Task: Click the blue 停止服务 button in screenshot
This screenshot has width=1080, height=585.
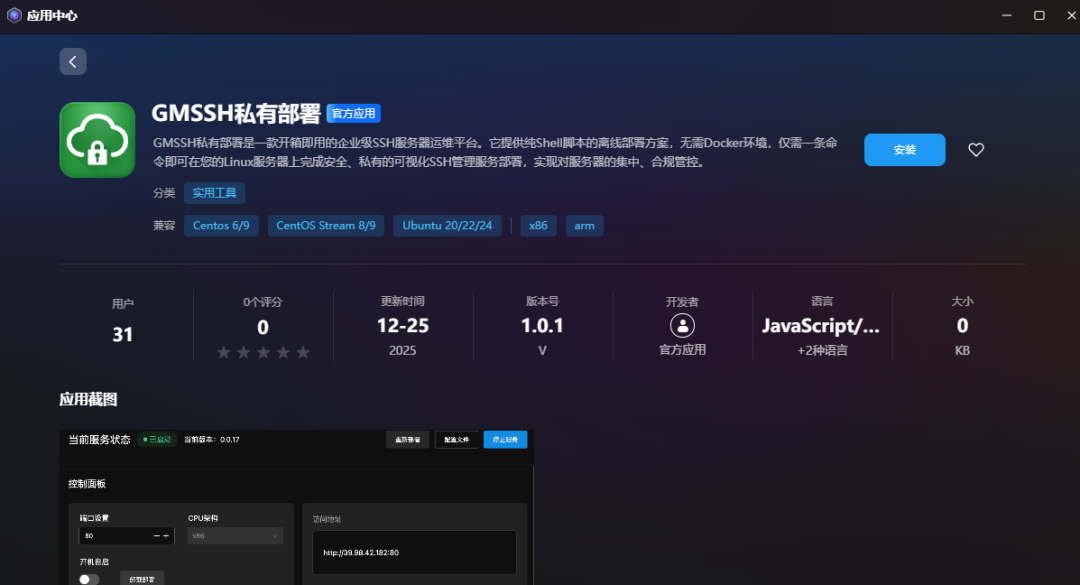Action: point(505,440)
